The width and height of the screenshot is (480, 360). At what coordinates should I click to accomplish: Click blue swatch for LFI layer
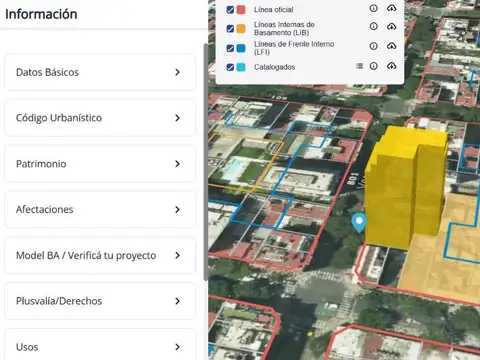pos(241,48)
